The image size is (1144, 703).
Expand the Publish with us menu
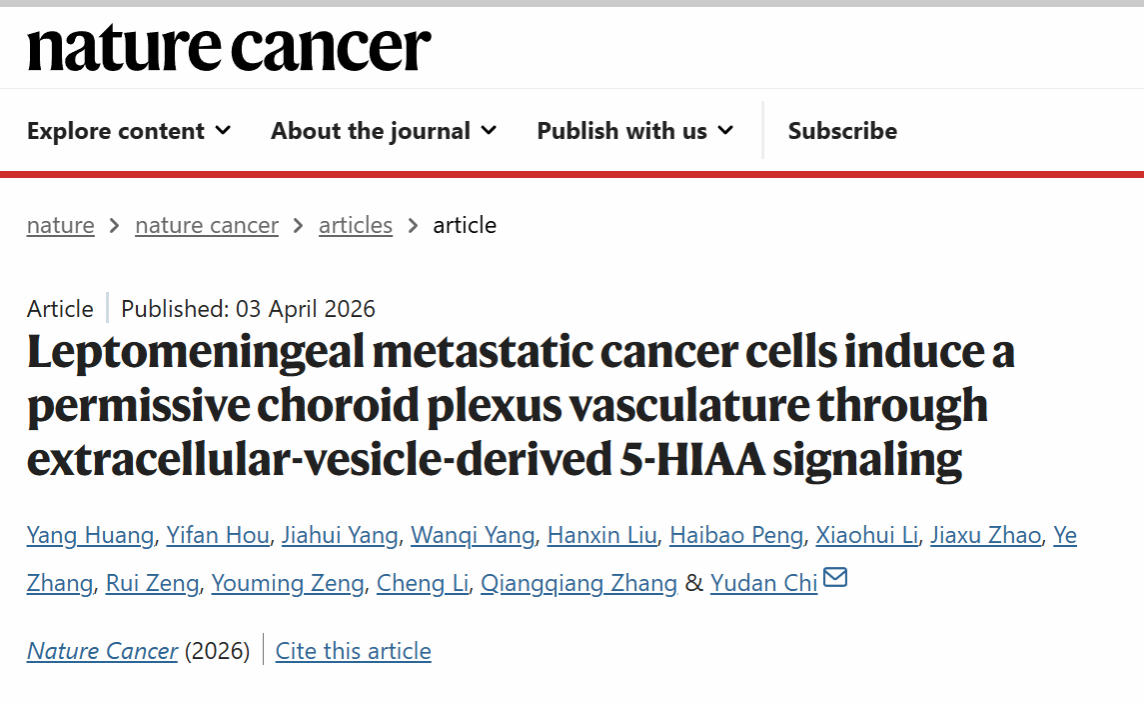coord(635,131)
